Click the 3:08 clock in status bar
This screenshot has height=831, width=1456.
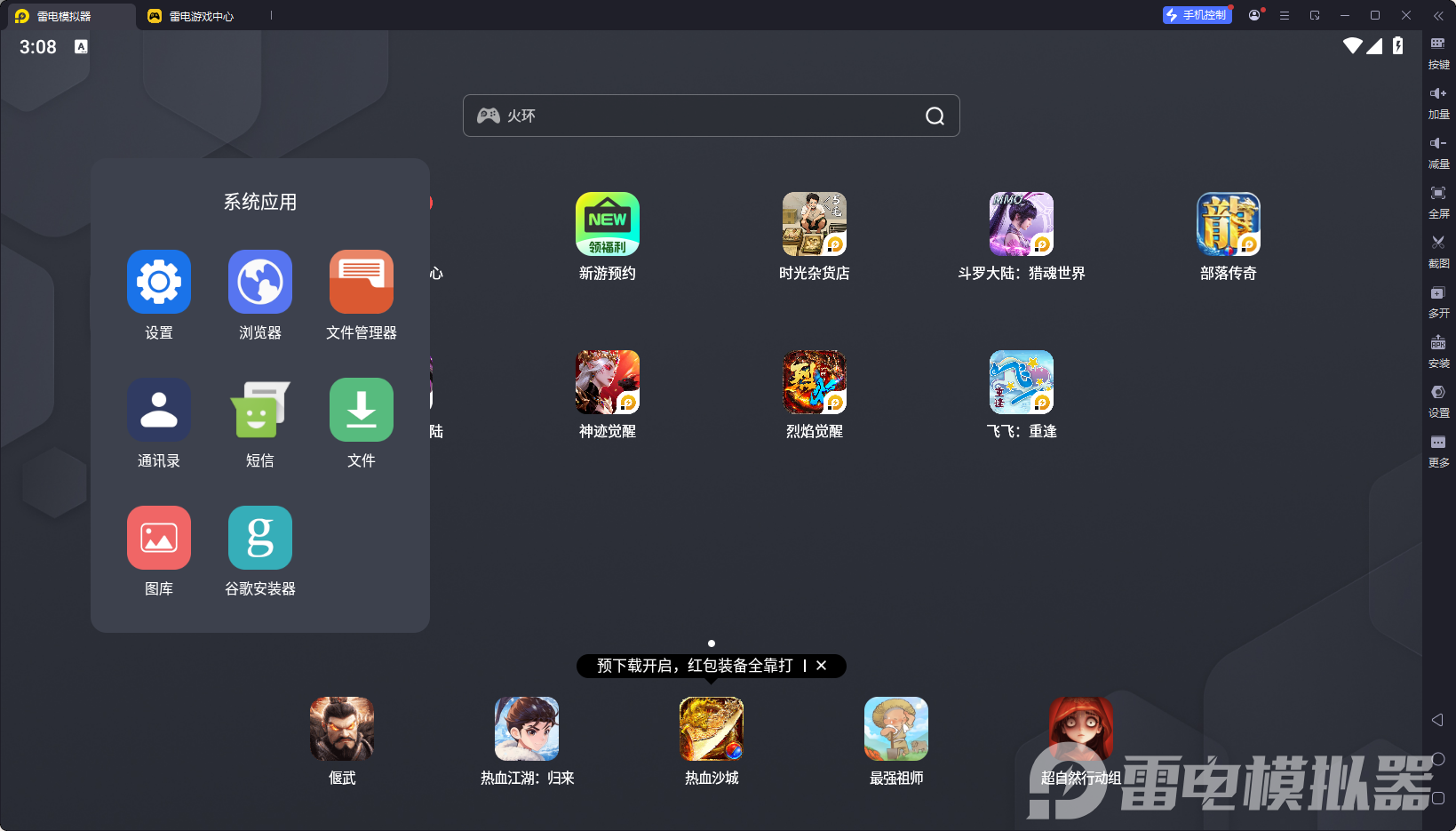(38, 47)
